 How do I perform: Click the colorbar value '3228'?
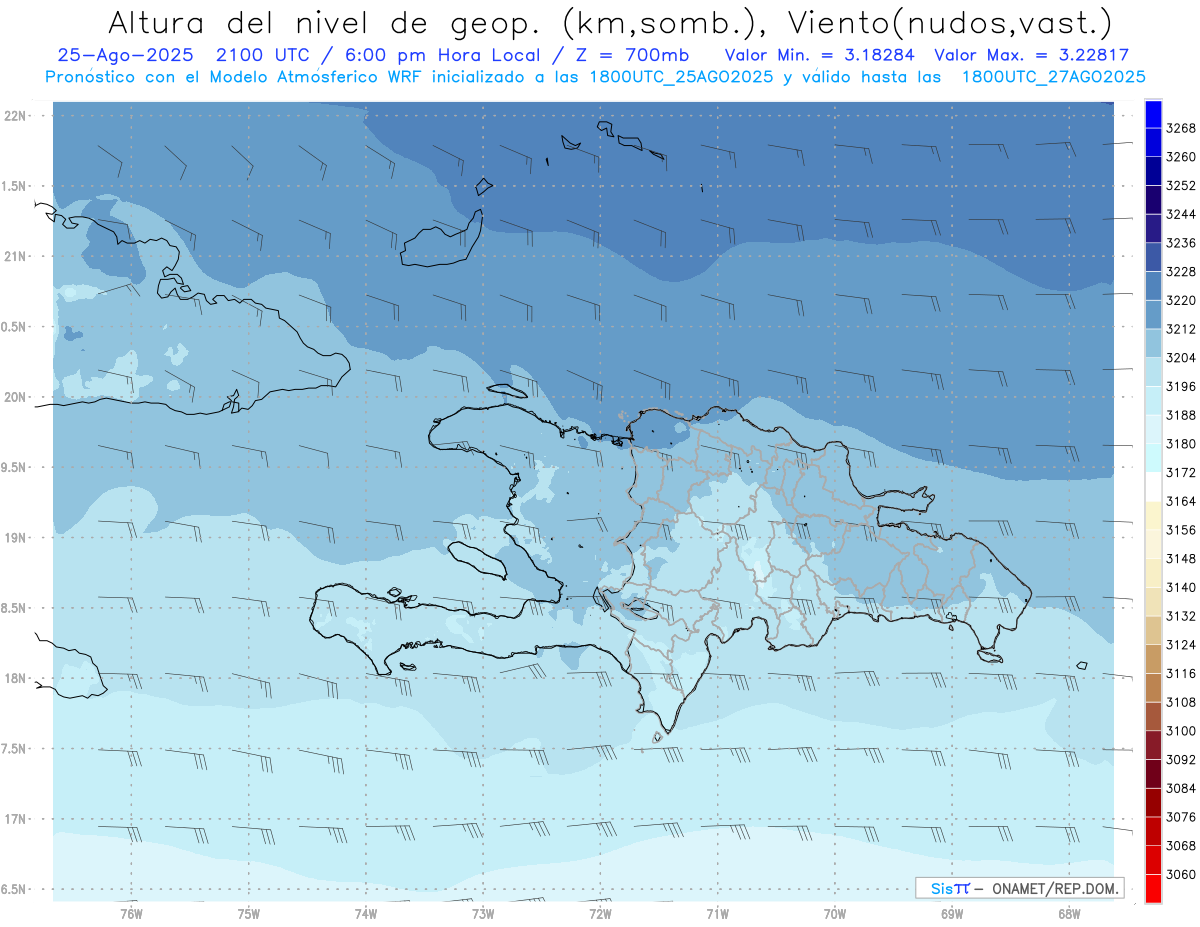[1181, 272]
